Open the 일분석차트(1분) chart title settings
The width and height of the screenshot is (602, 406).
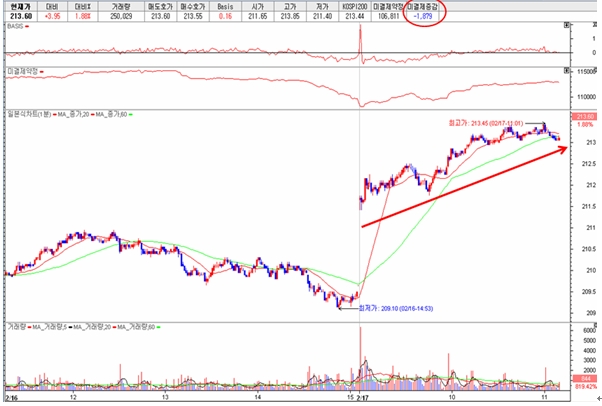pos(29,116)
